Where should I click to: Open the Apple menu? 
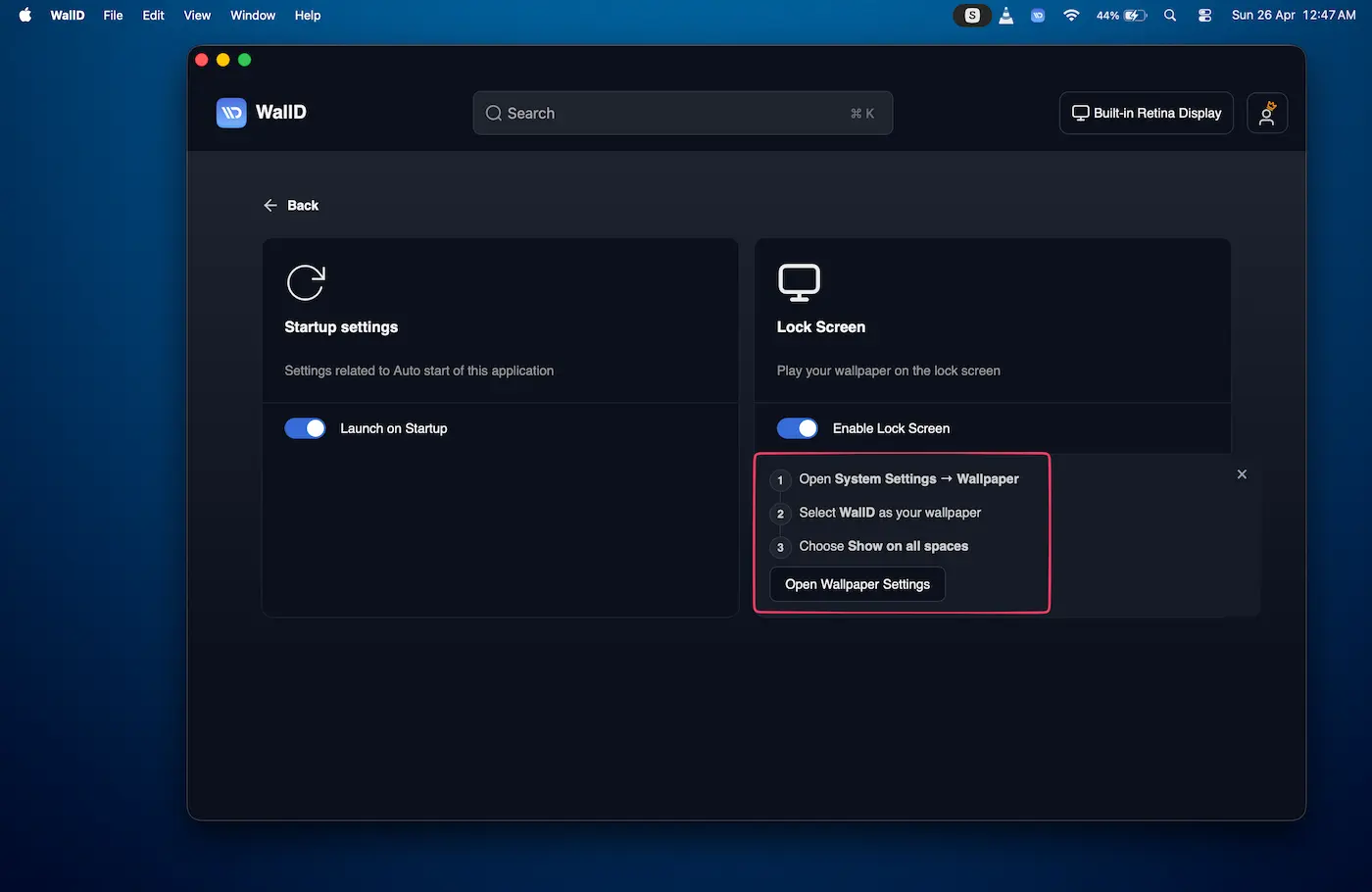[x=25, y=16]
